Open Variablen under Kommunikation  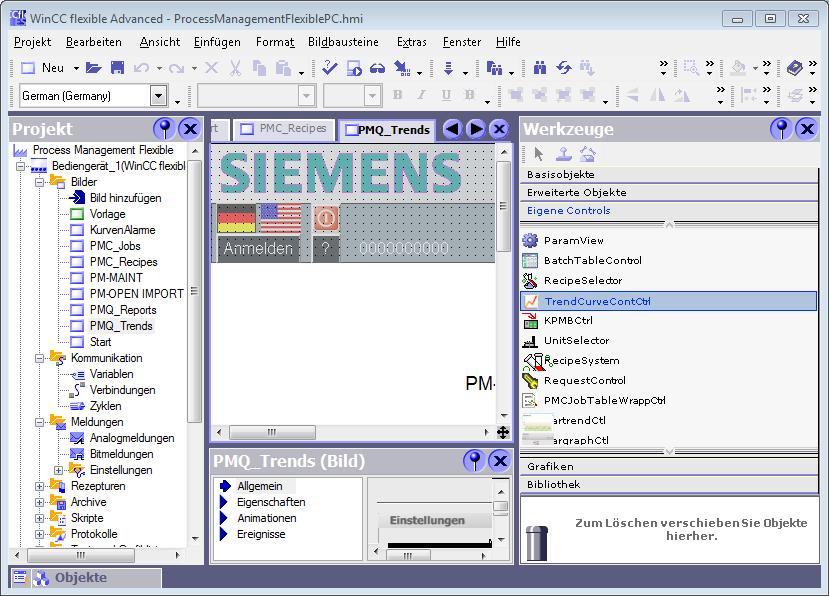(112, 374)
